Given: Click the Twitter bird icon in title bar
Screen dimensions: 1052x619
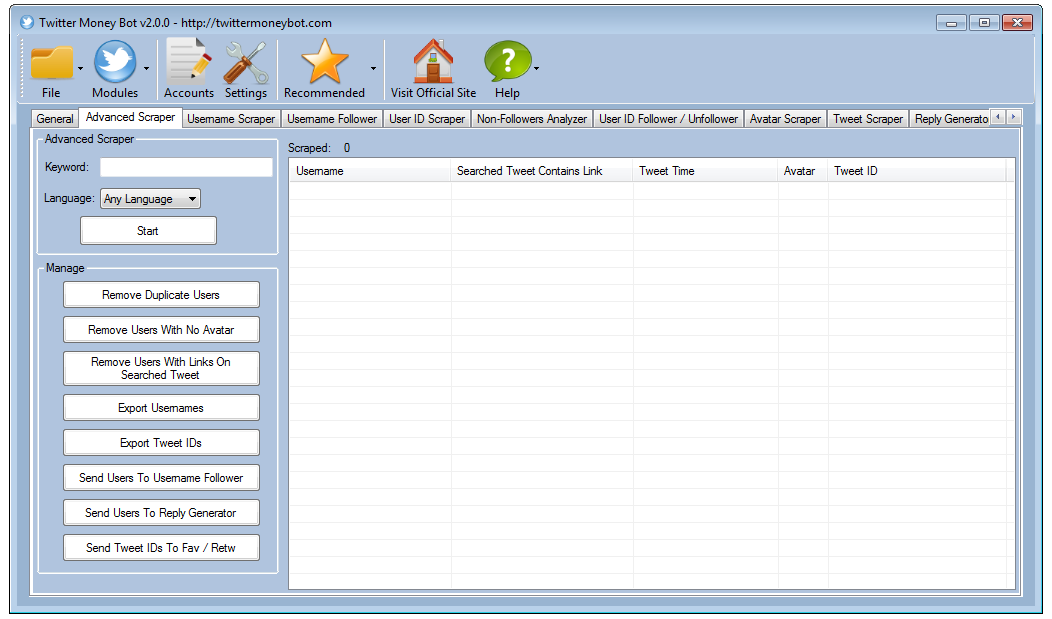Looking at the screenshot, I should [27, 22].
